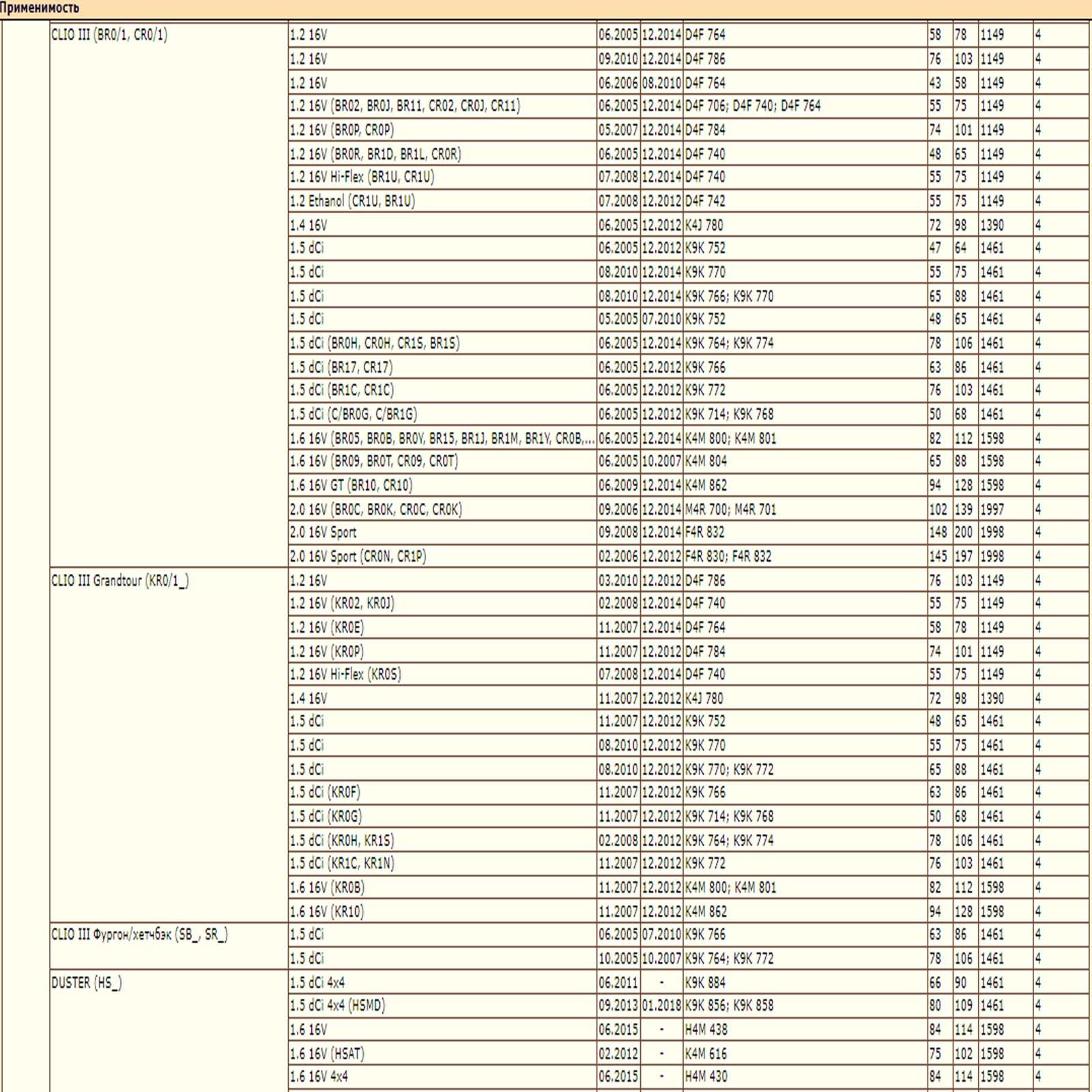Image resolution: width=1092 pixels, height=1092 pixels.
Task: Click the "F4R 830; F4R 832" engine codes
Action: click(728, 556)
